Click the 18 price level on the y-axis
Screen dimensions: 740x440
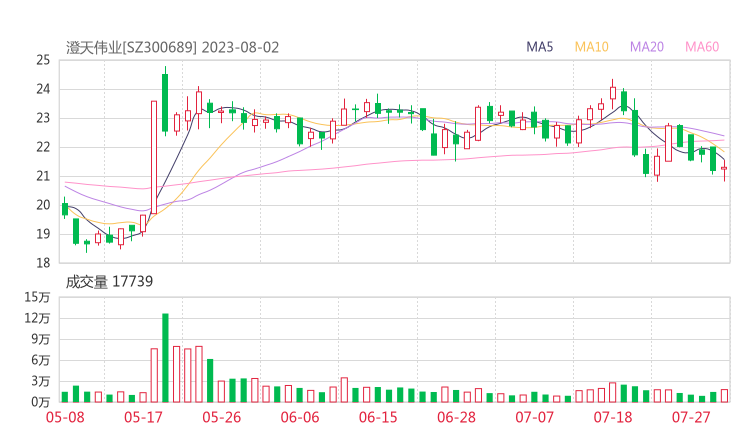43,263
